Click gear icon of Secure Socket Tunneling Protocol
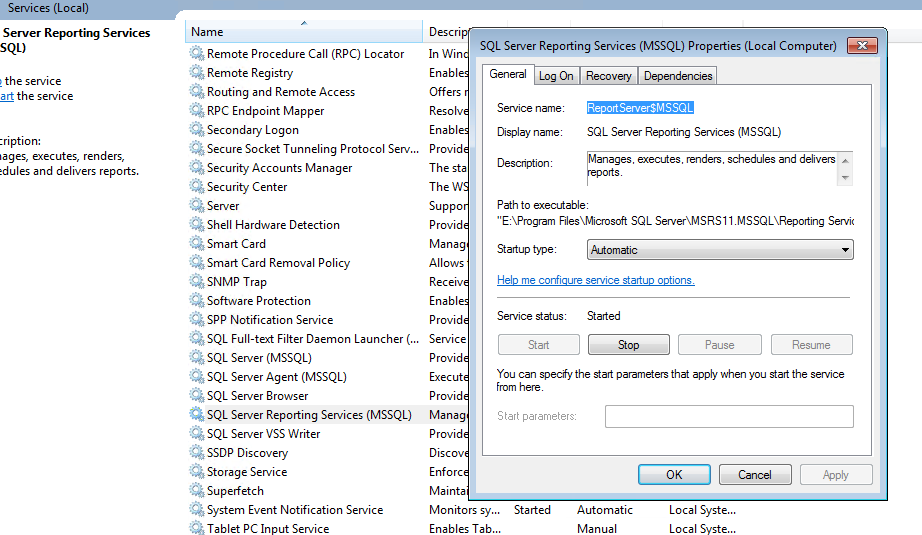922x535 pixels. click(196, 149)
